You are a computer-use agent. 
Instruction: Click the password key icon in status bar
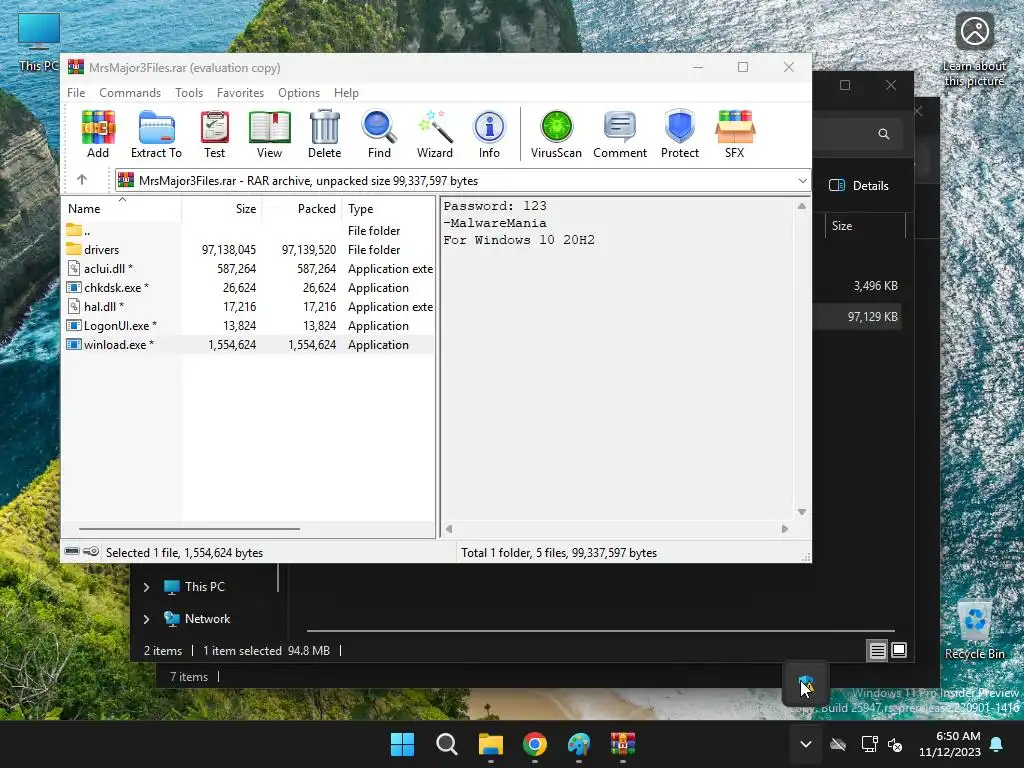91,552
